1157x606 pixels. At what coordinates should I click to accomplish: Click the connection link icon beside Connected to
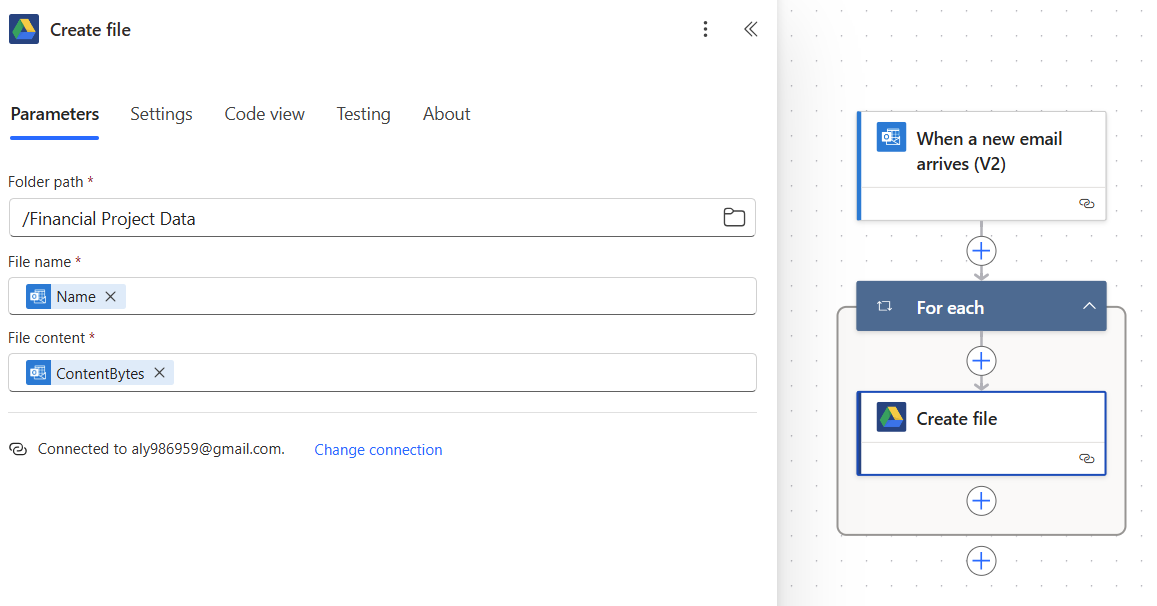pos(18,449)
